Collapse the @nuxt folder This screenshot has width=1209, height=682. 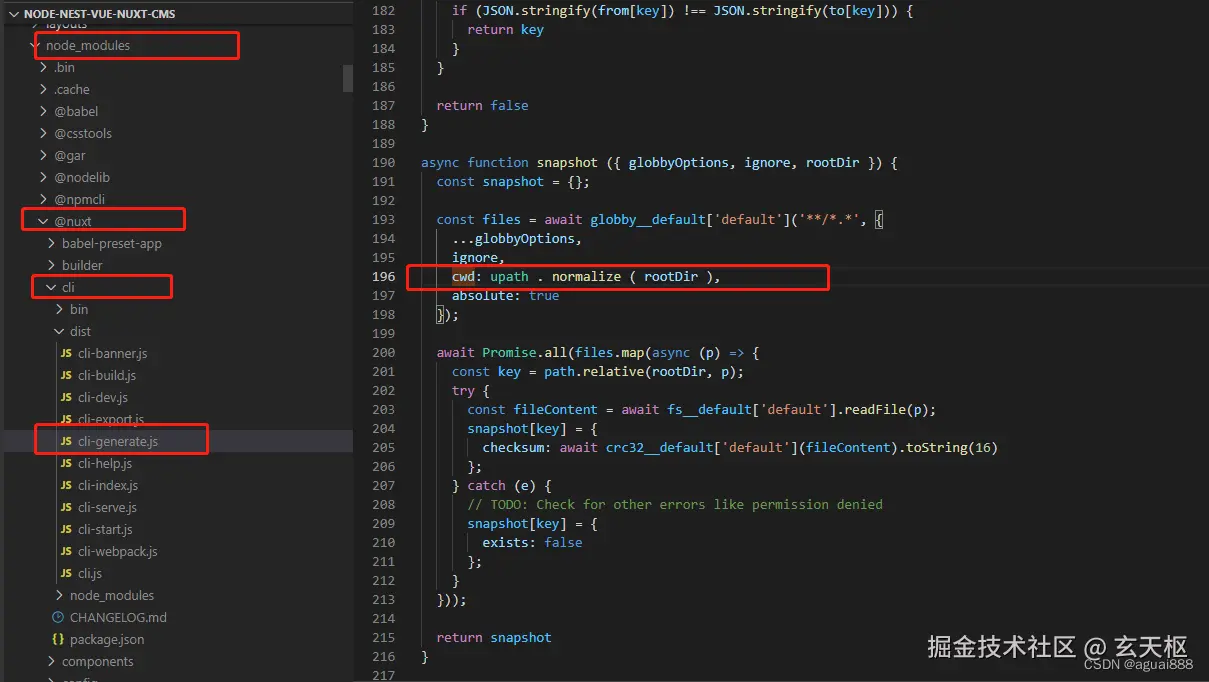point(43,221)
